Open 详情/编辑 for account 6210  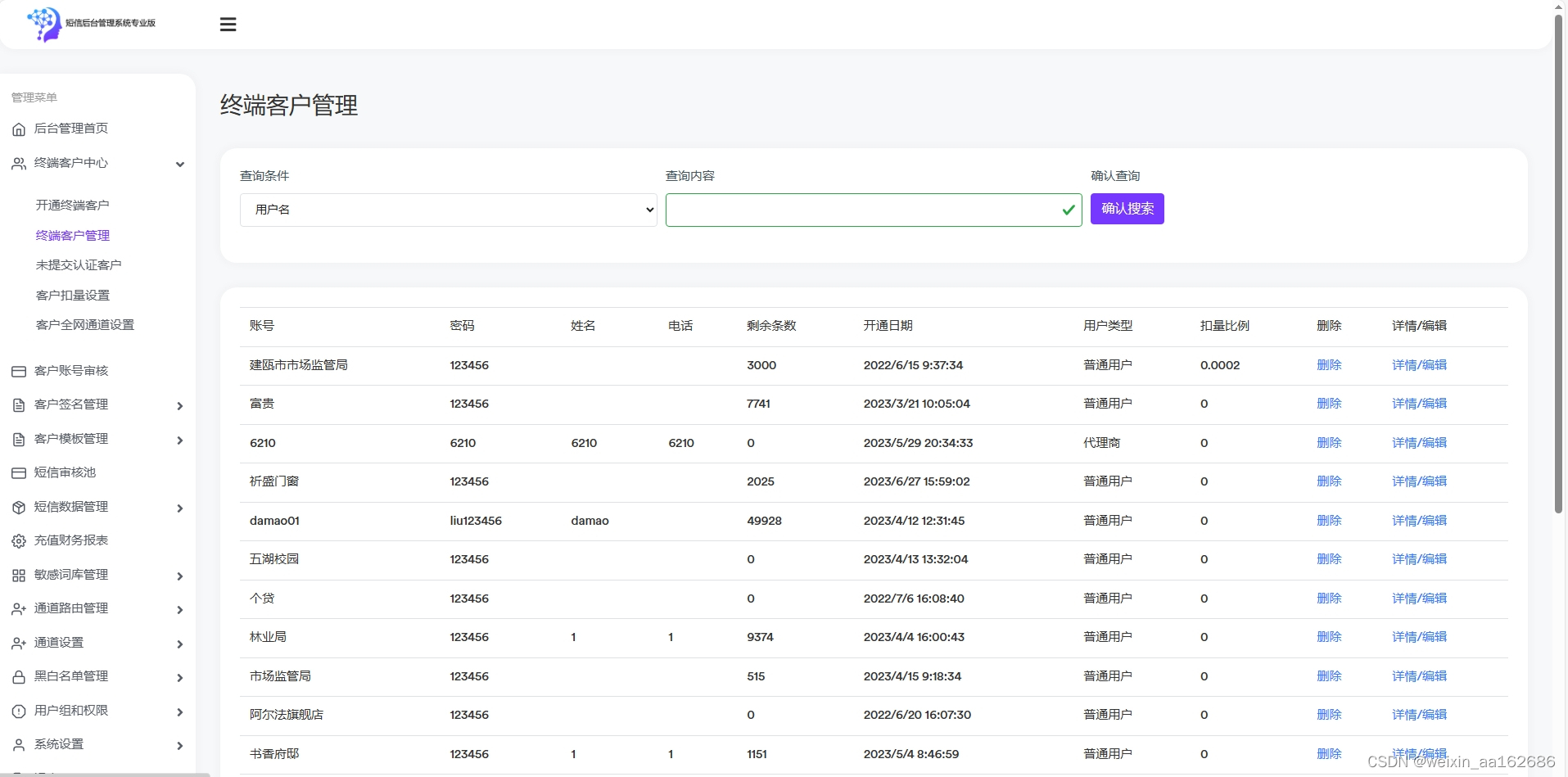pos(1419,443)
